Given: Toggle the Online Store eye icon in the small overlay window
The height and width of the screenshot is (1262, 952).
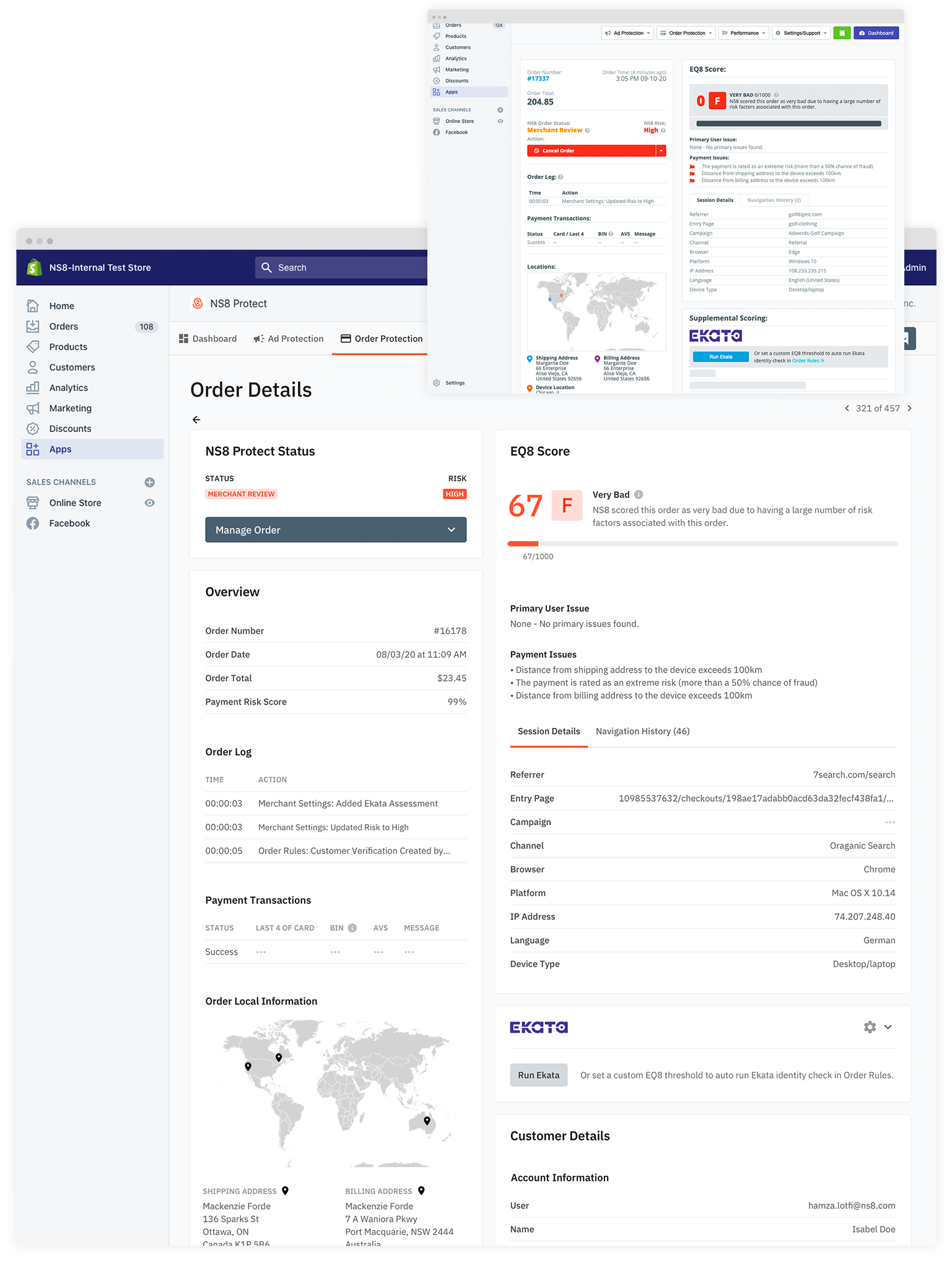Looking at the screenshot, I should (500, 121).
